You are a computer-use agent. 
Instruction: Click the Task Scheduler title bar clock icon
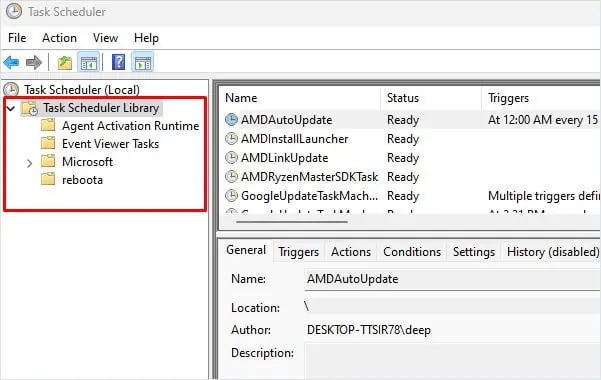[x=14, y=11]
